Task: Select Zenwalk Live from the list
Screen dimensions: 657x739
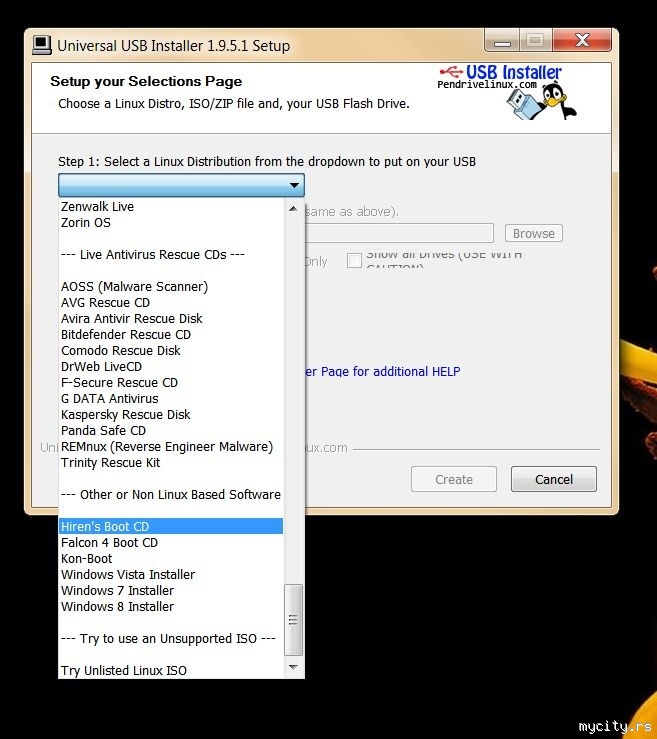Action: (x=171, y=206)
